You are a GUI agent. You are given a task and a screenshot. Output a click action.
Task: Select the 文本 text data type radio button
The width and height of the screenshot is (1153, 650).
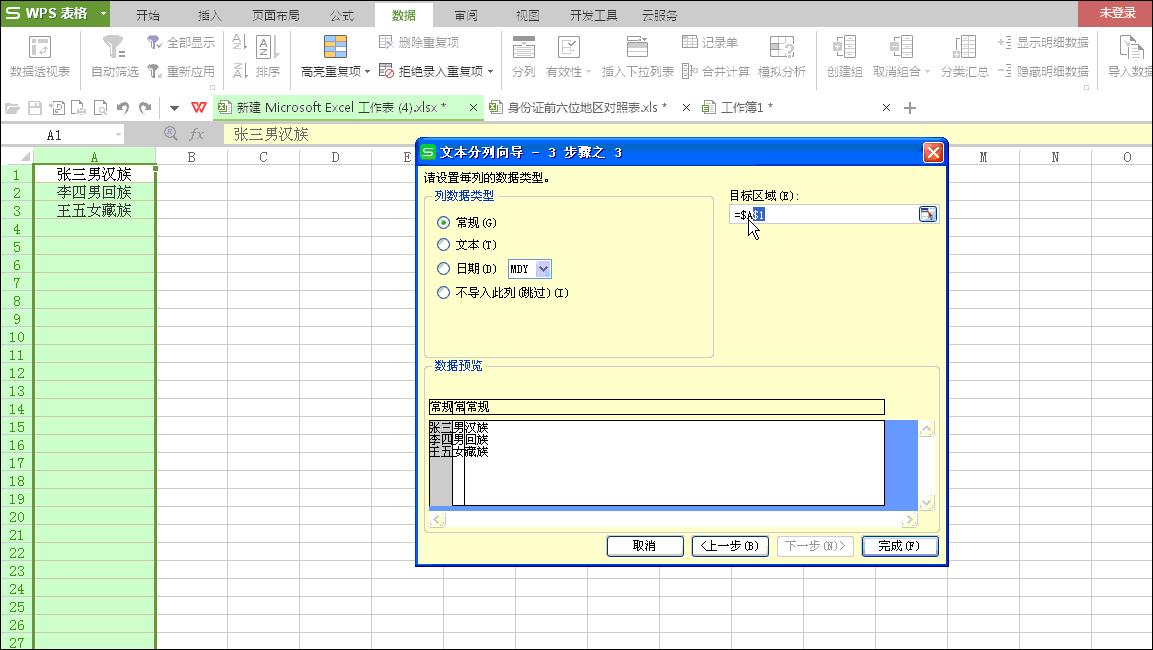(x=443, y=245)
